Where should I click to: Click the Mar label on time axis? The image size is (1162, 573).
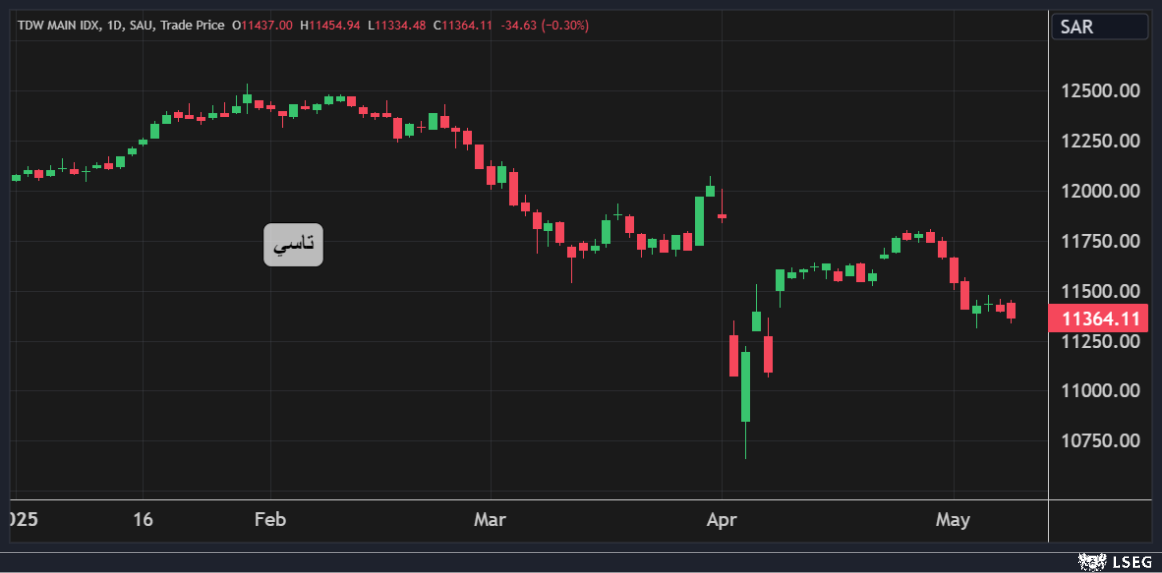[x=490, y=520]
